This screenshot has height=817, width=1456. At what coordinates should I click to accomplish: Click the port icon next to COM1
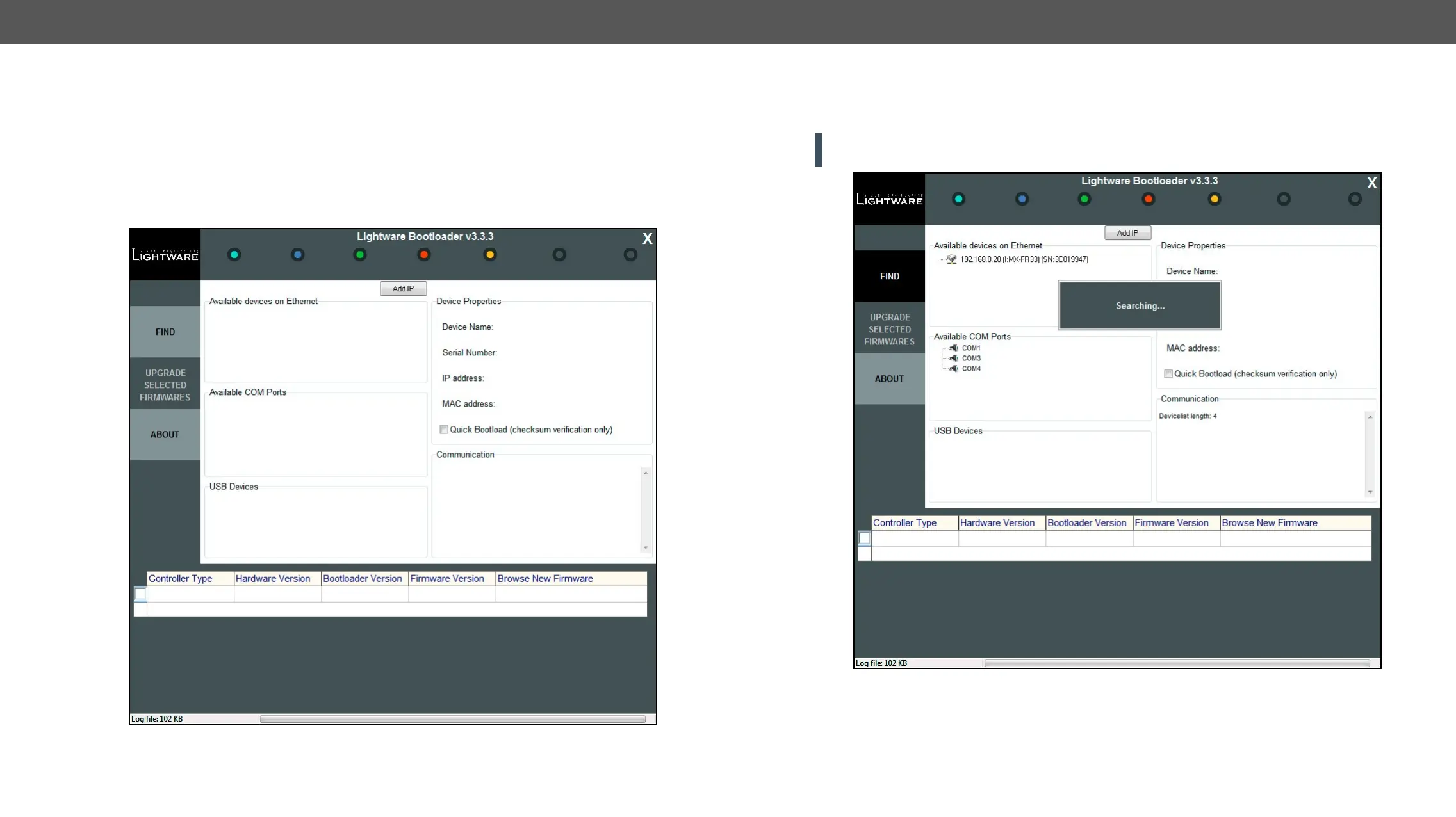954,348
